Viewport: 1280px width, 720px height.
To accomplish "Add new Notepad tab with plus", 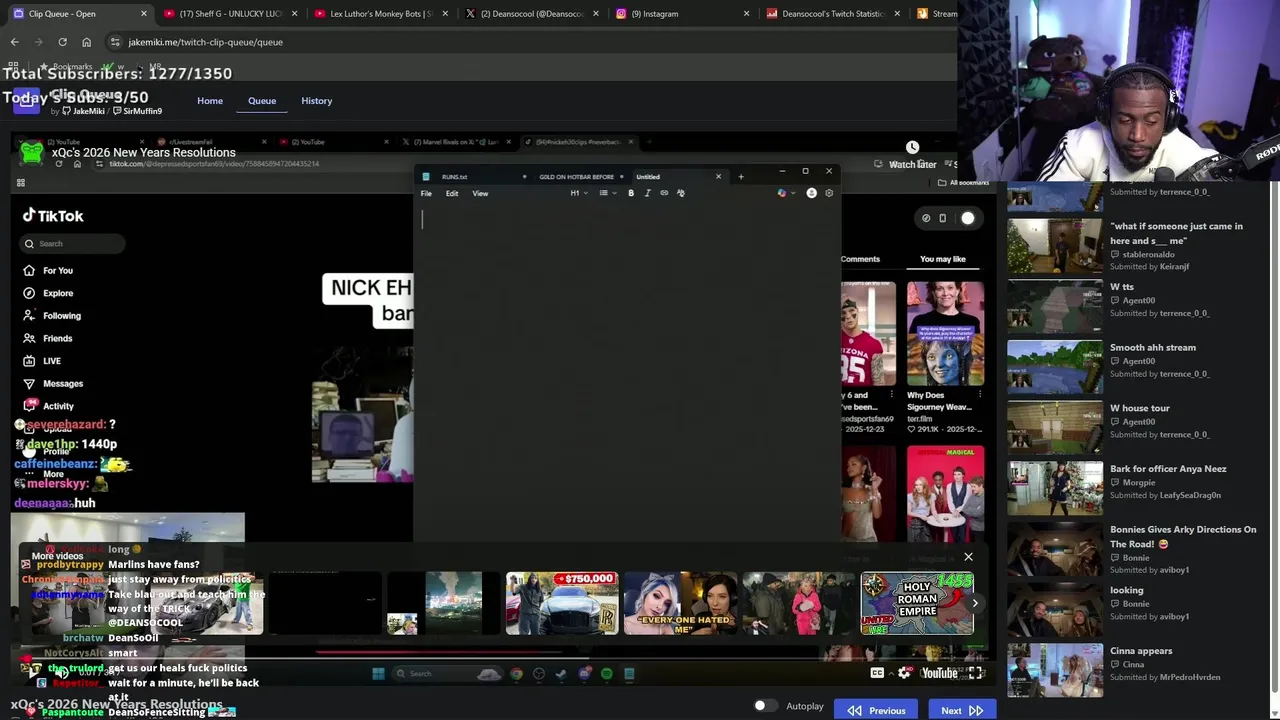I will tap(741, 177).
